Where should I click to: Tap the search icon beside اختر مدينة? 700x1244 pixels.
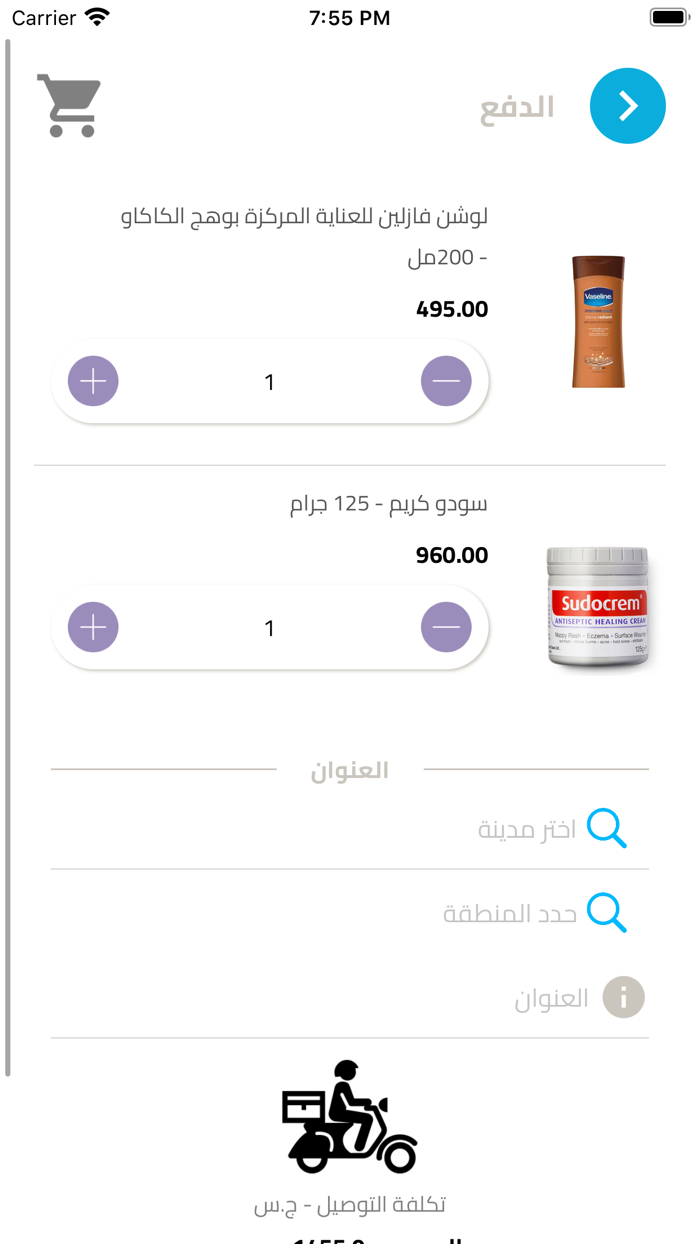coord(608,828)
